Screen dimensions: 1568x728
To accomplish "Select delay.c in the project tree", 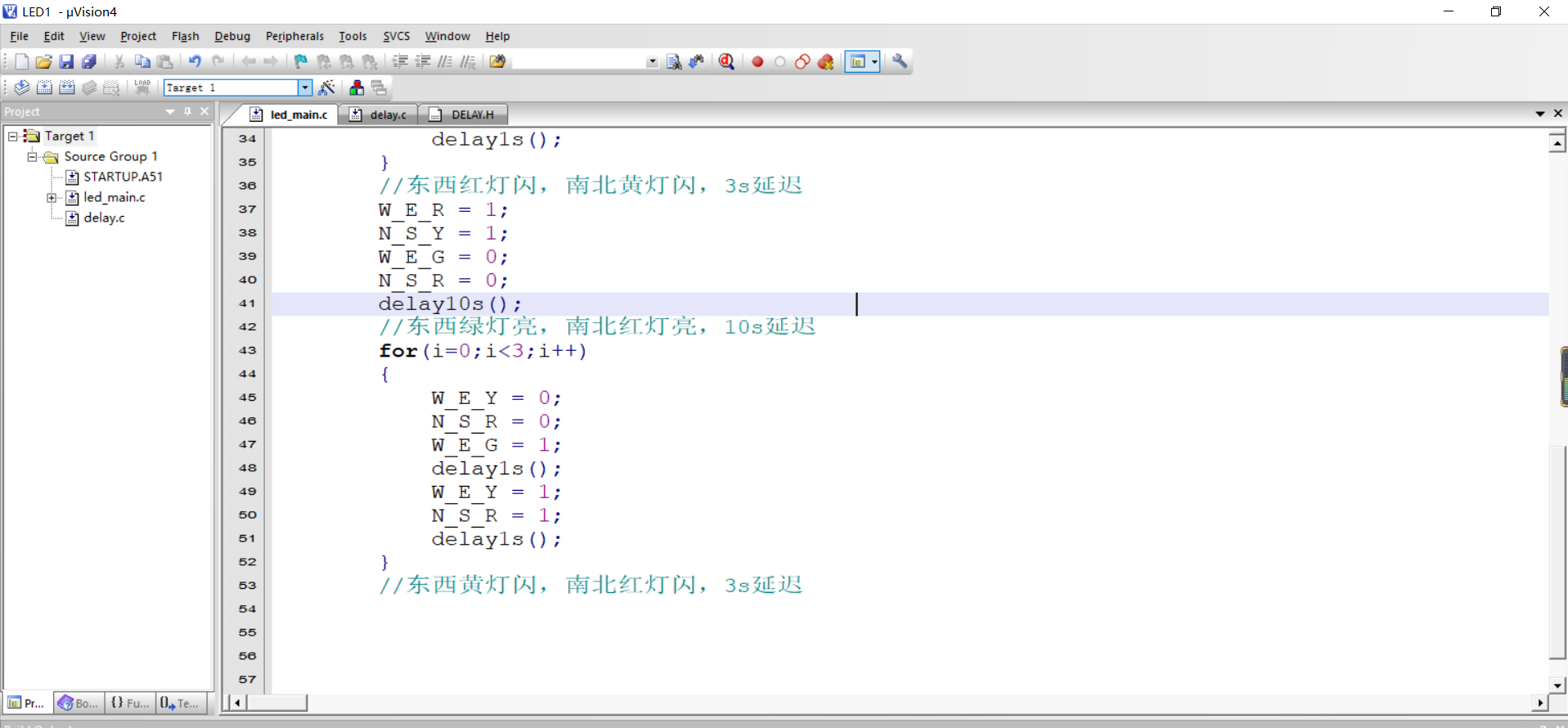I will [104, 218].
